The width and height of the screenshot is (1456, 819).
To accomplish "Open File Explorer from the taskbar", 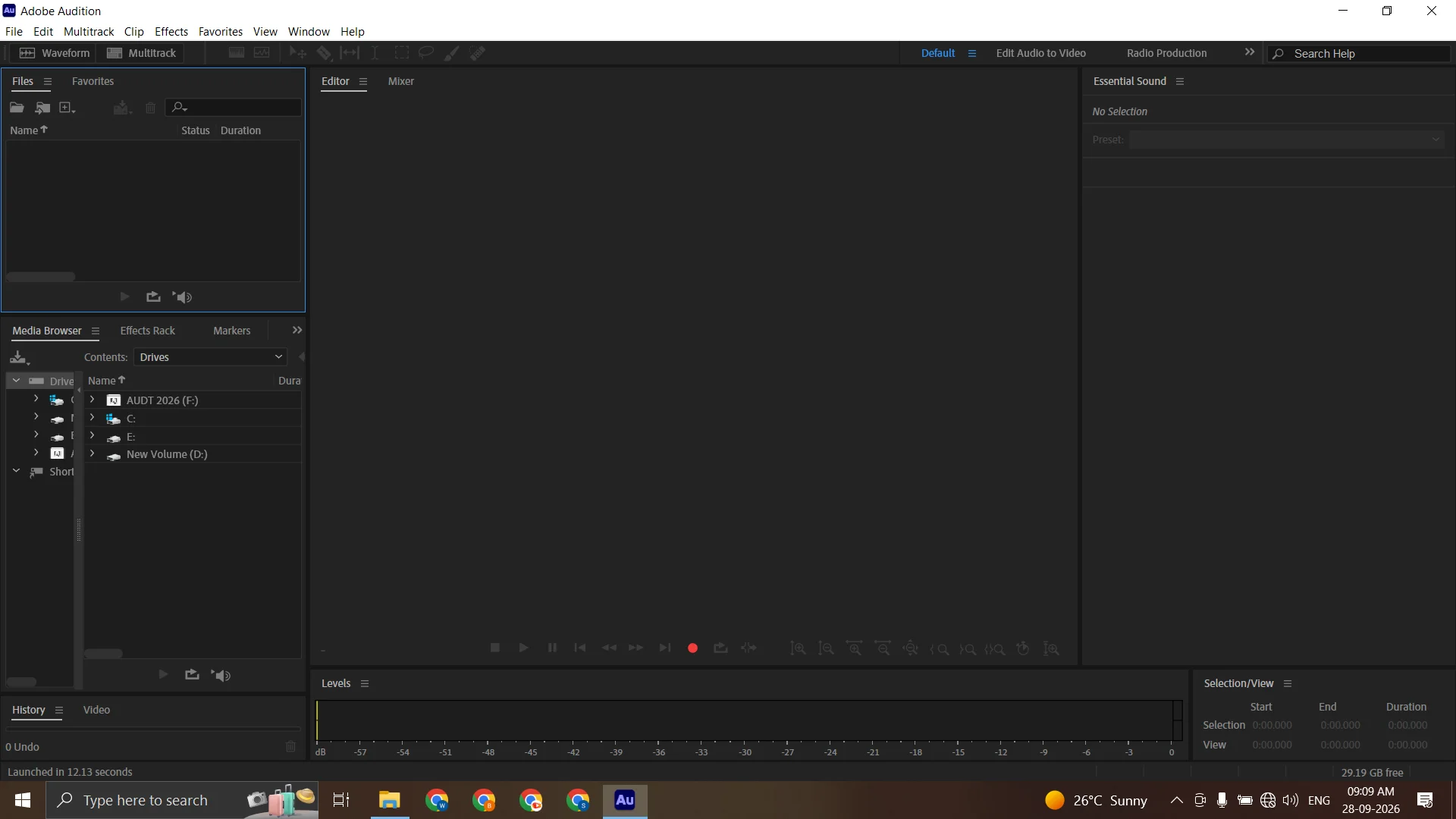I will click(x=389, y=800).
